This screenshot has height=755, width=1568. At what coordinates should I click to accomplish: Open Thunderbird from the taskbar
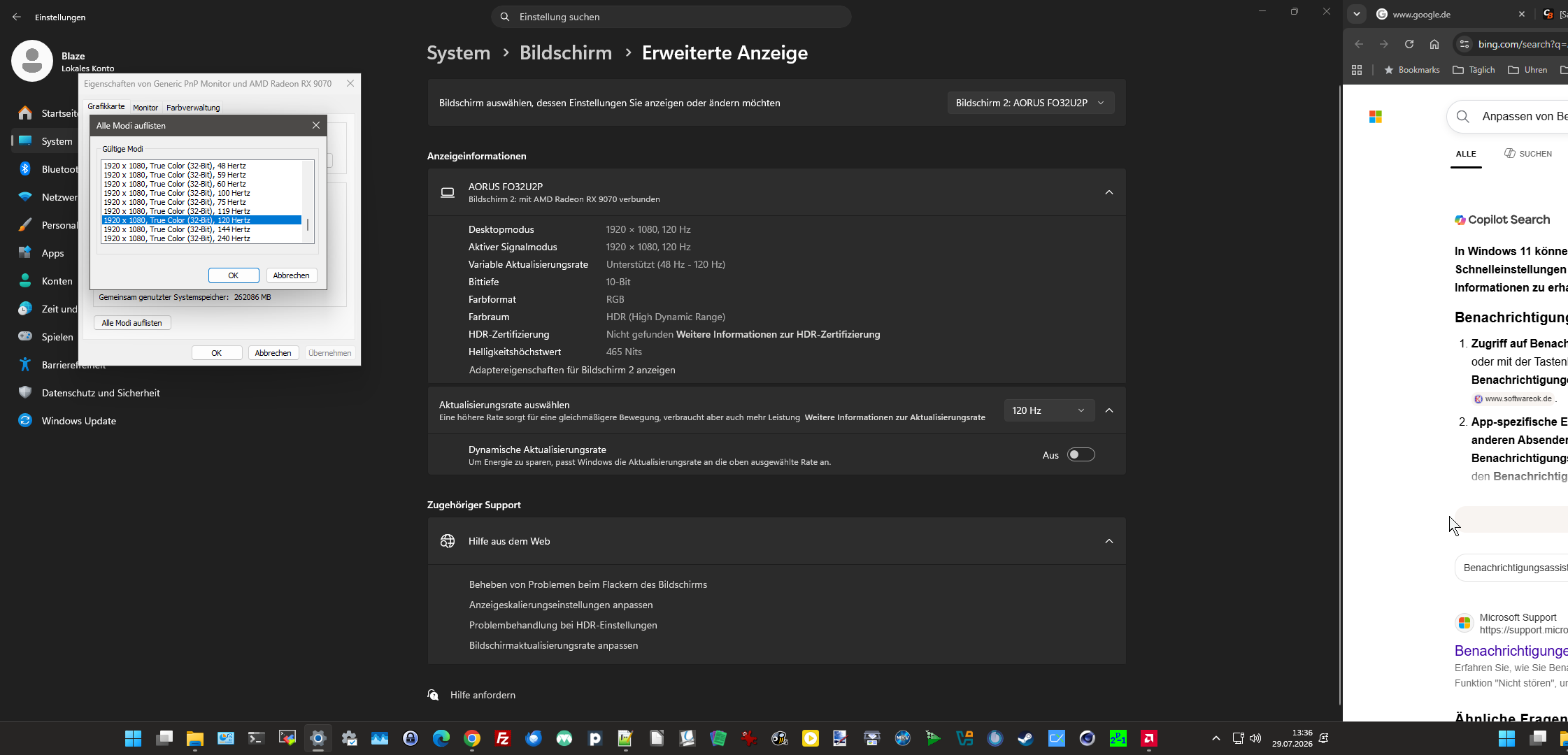534,738
